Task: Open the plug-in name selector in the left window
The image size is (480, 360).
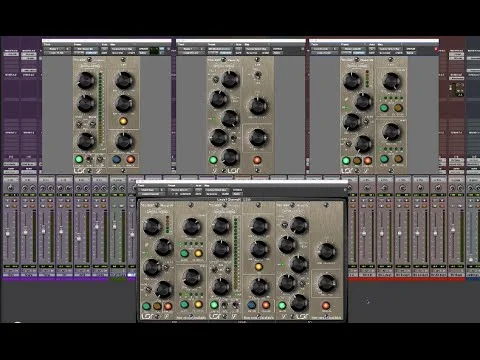Action: (57, 53)
